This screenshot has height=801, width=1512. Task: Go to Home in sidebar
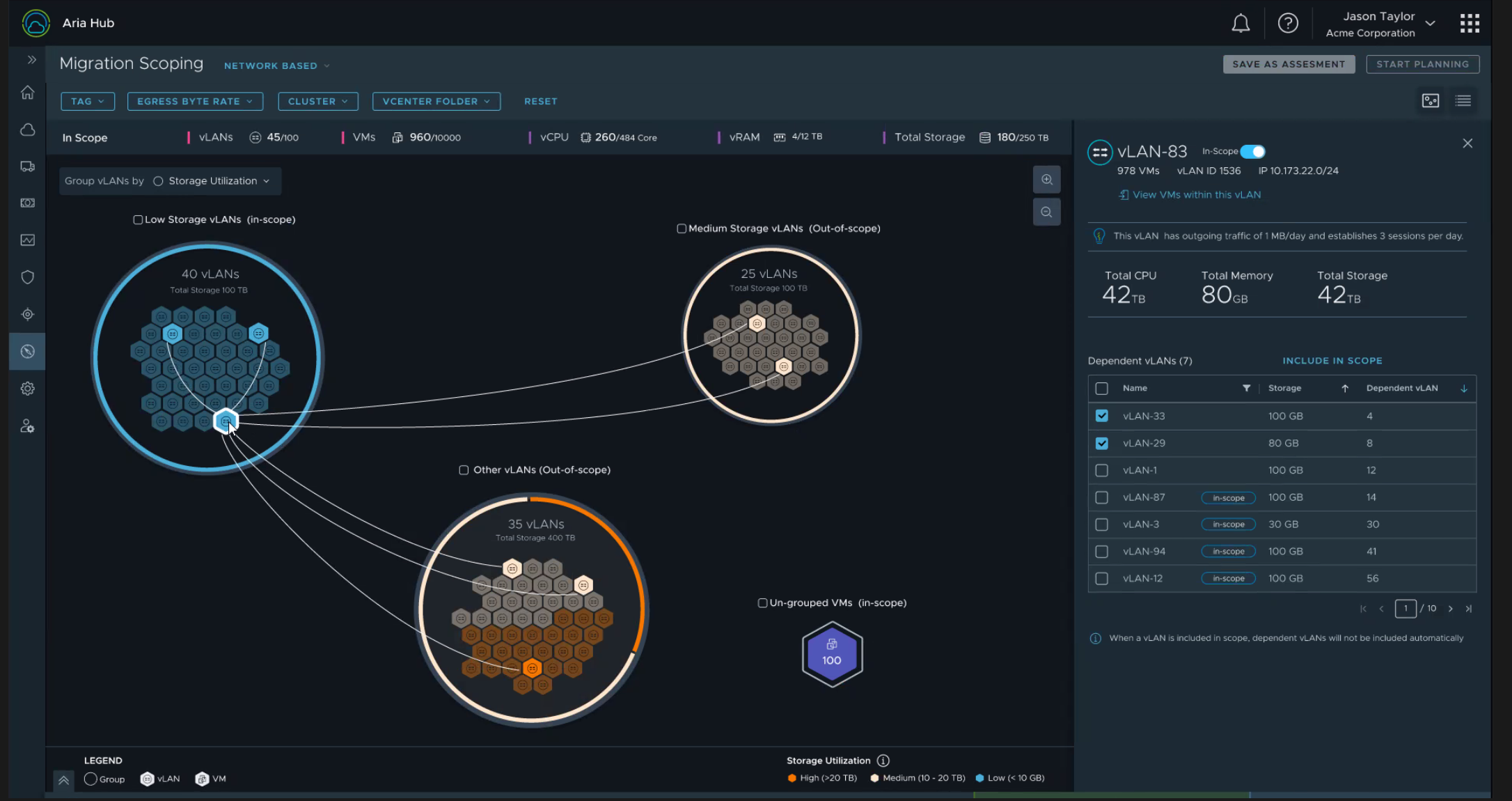[x=28, y=93]
